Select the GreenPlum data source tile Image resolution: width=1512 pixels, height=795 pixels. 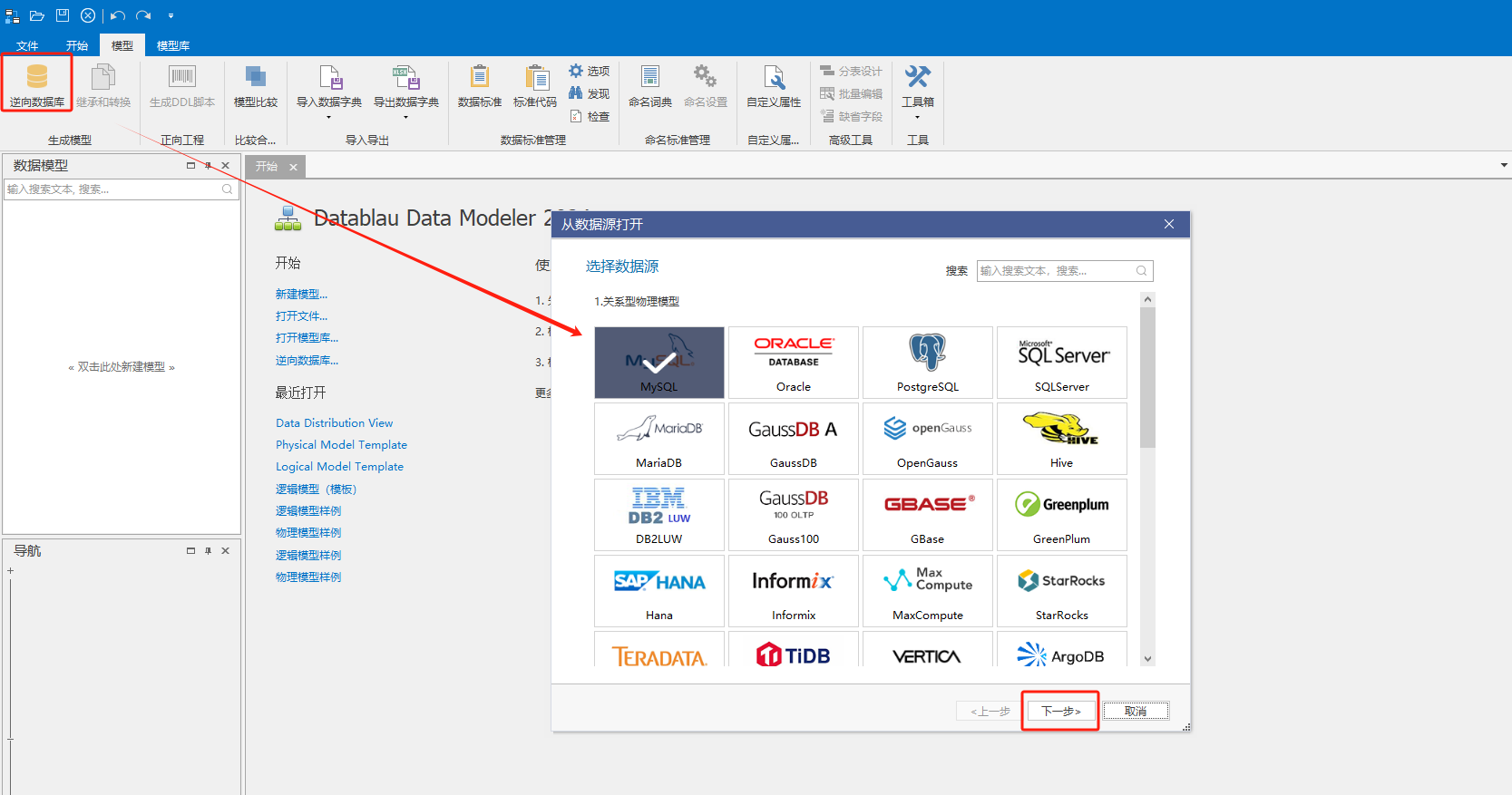[x=1062, y=515]
